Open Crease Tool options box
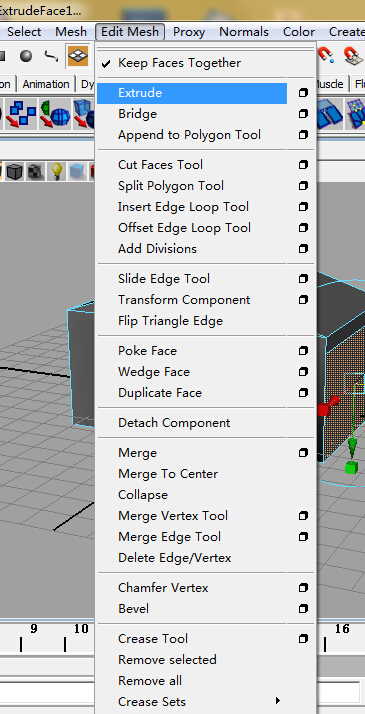The height and width of the screenshot is (714, 365). [x=303, y=638]
